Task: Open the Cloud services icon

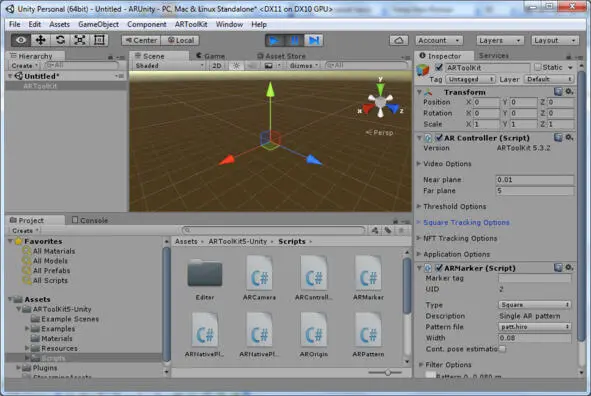Action: (399, 40)
